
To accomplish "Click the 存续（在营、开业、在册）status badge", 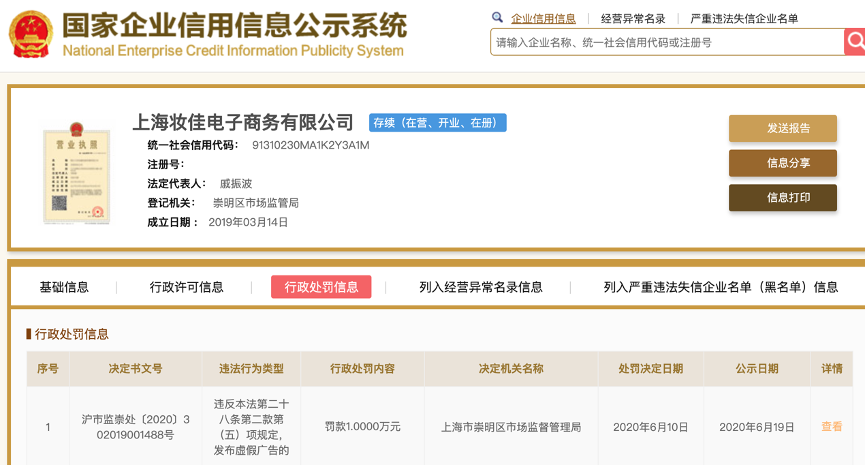I will point(437,123).
